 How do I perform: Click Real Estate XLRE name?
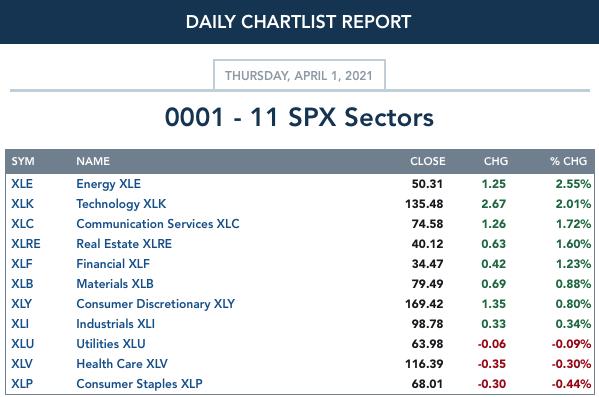click(124, 244)
